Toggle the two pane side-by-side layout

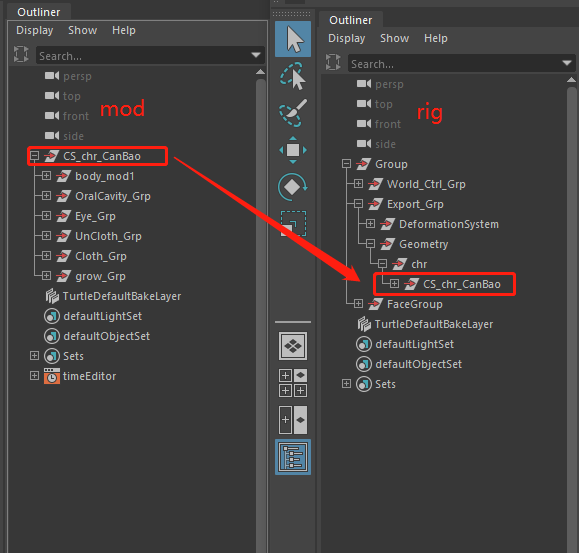[293, 420]
